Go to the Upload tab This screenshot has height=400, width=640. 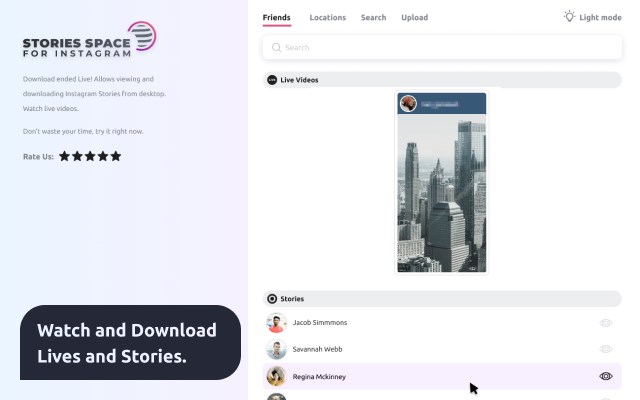[x=414, y=18]
